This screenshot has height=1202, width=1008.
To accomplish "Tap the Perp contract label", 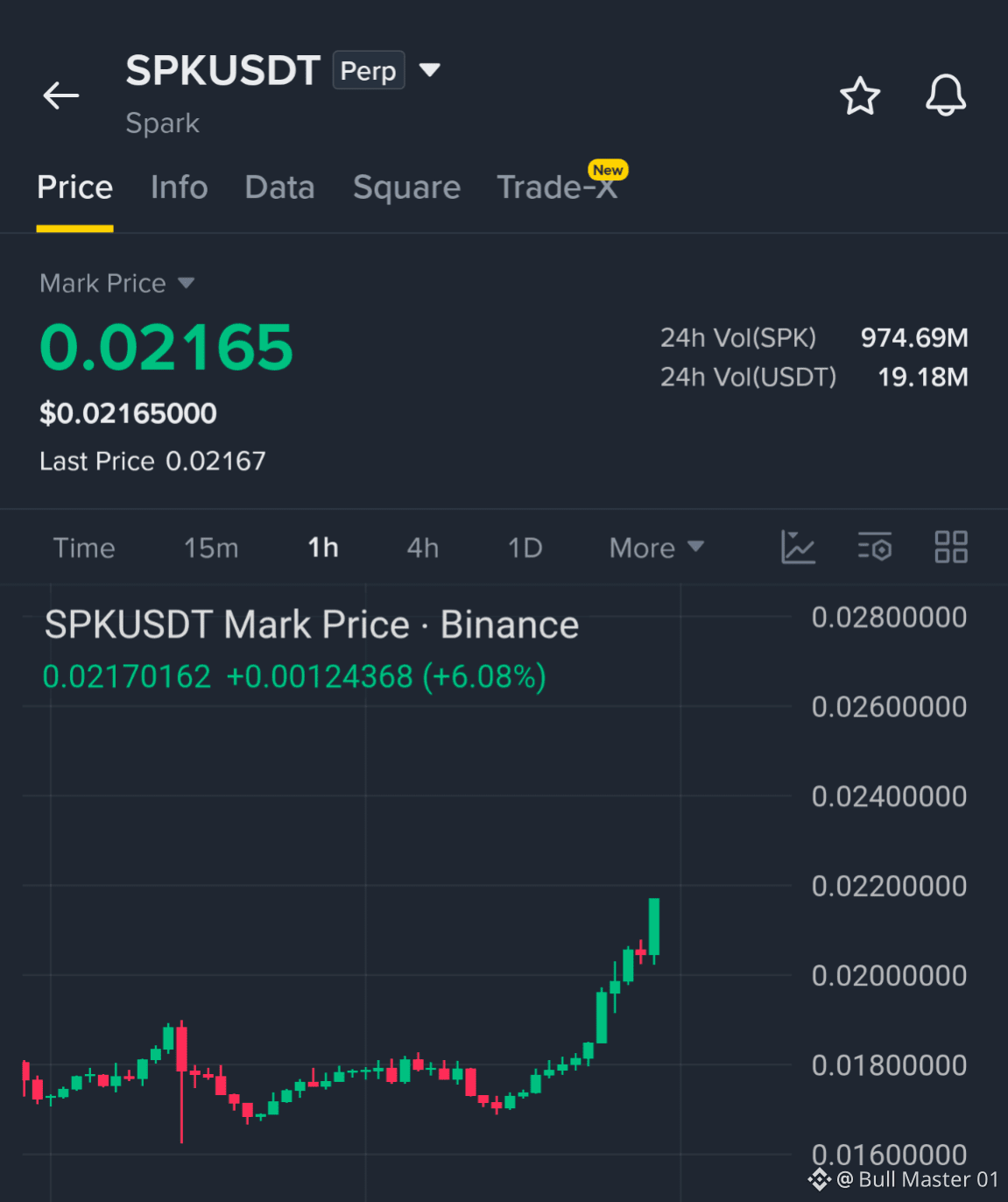I will click(369, 70).
